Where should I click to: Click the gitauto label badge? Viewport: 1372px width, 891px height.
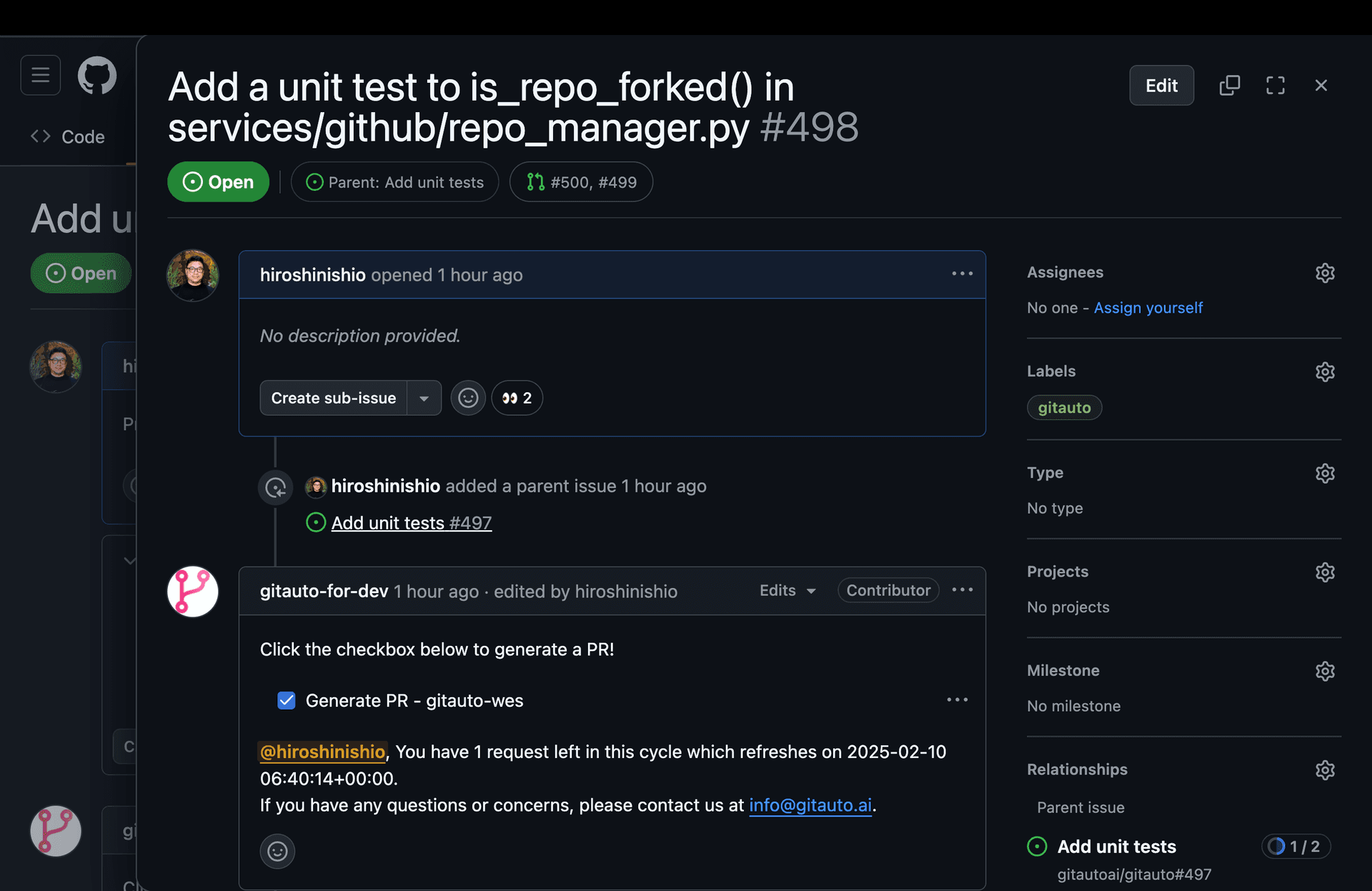(1064, 408)
